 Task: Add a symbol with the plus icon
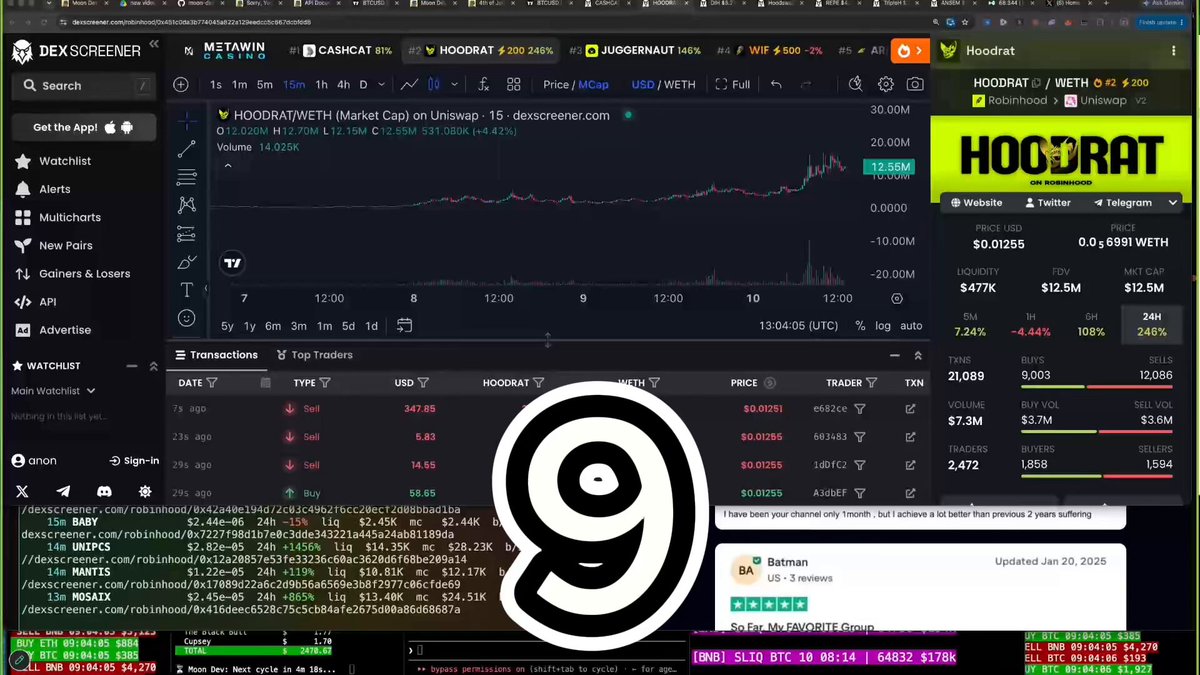181,85
